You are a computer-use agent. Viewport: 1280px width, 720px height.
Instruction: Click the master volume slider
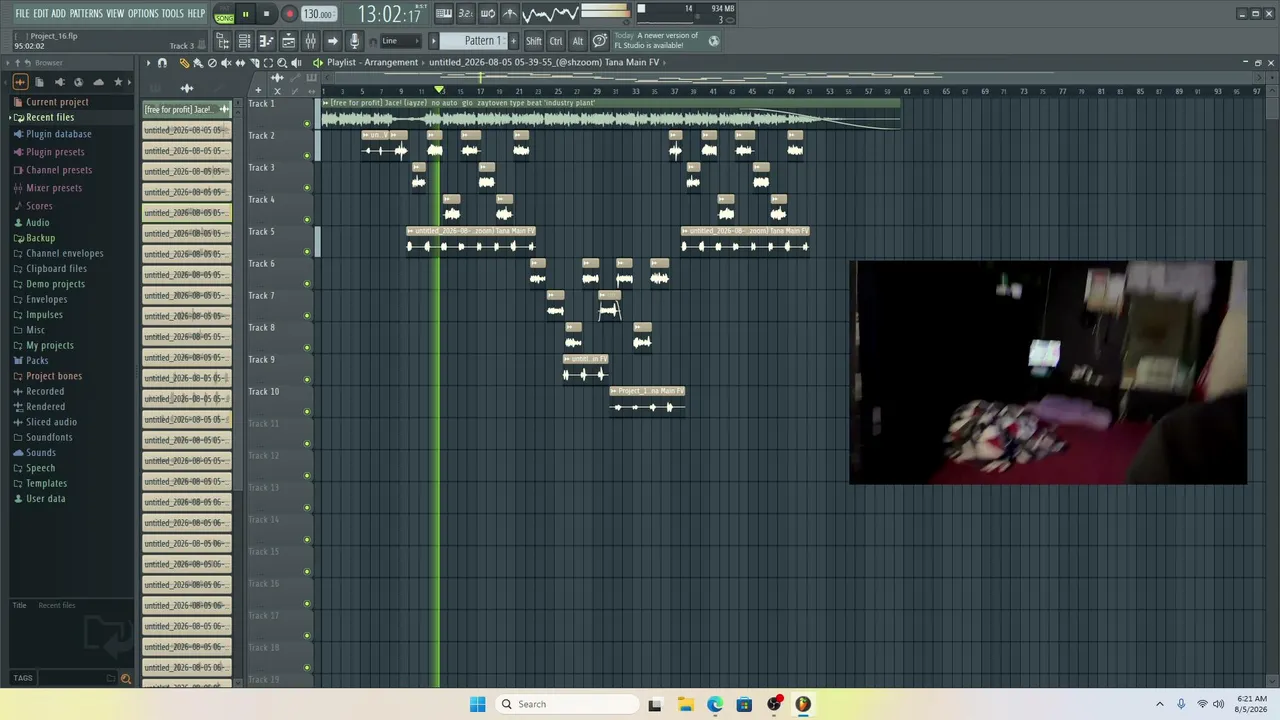[604, 13]
